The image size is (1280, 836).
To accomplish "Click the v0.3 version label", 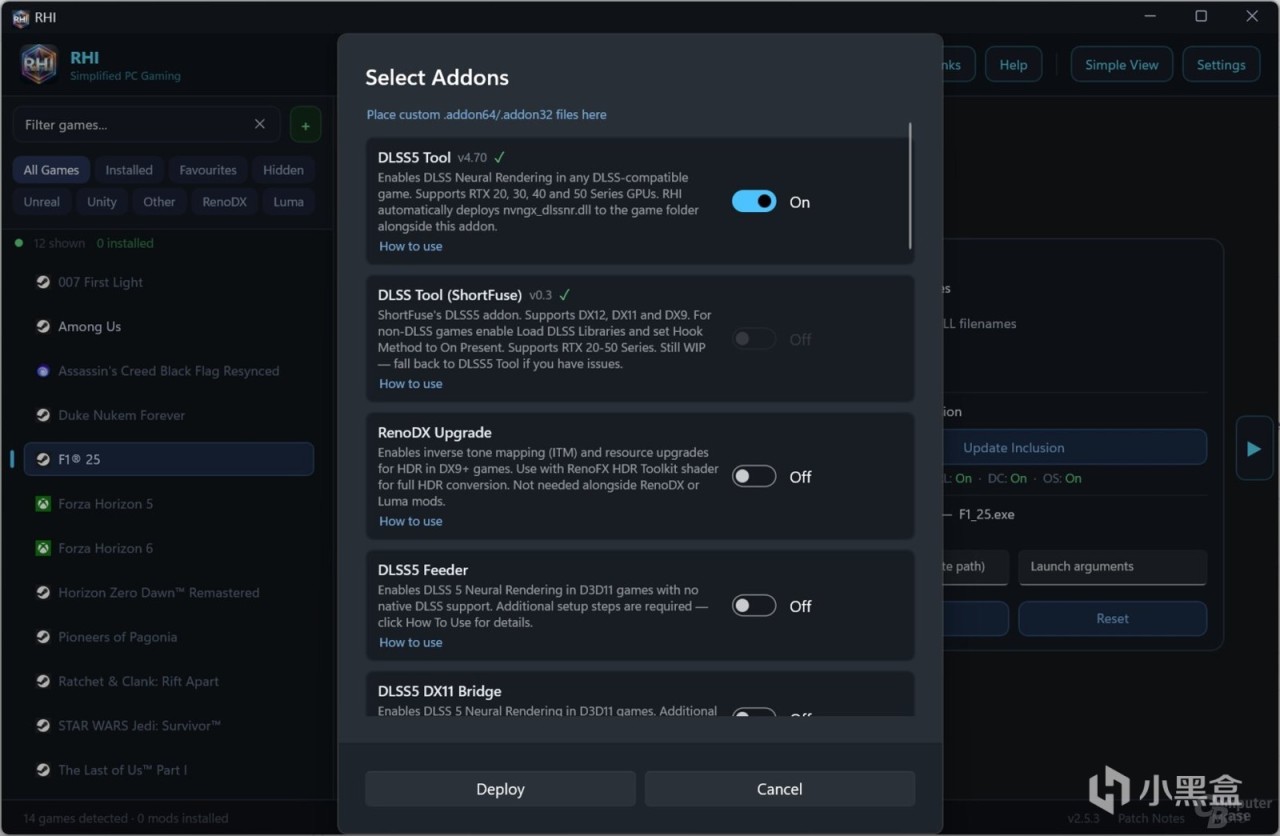I will (x=541, y=295).
